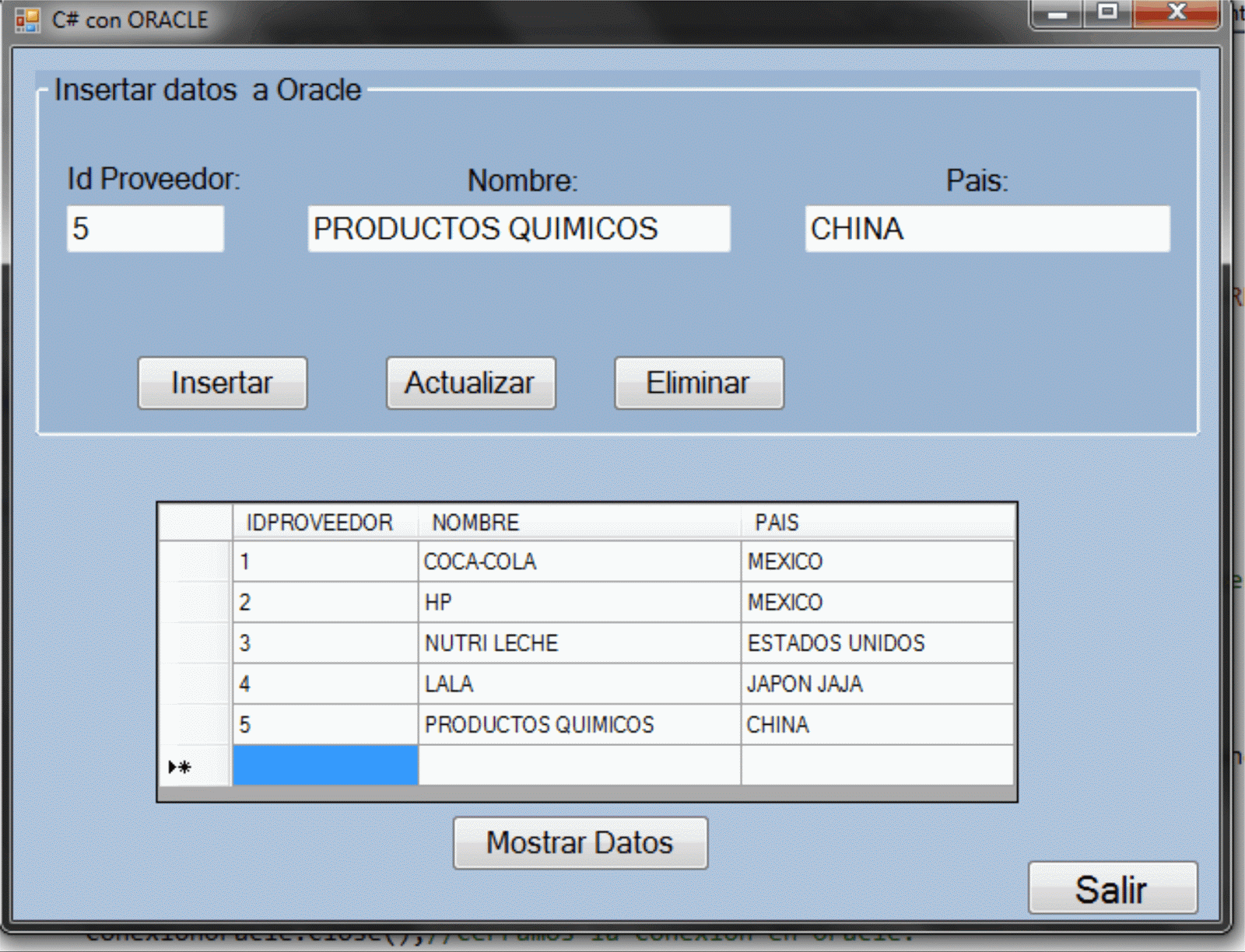
Task: Click the row selector next to the empty row
Action: (195, 766)
